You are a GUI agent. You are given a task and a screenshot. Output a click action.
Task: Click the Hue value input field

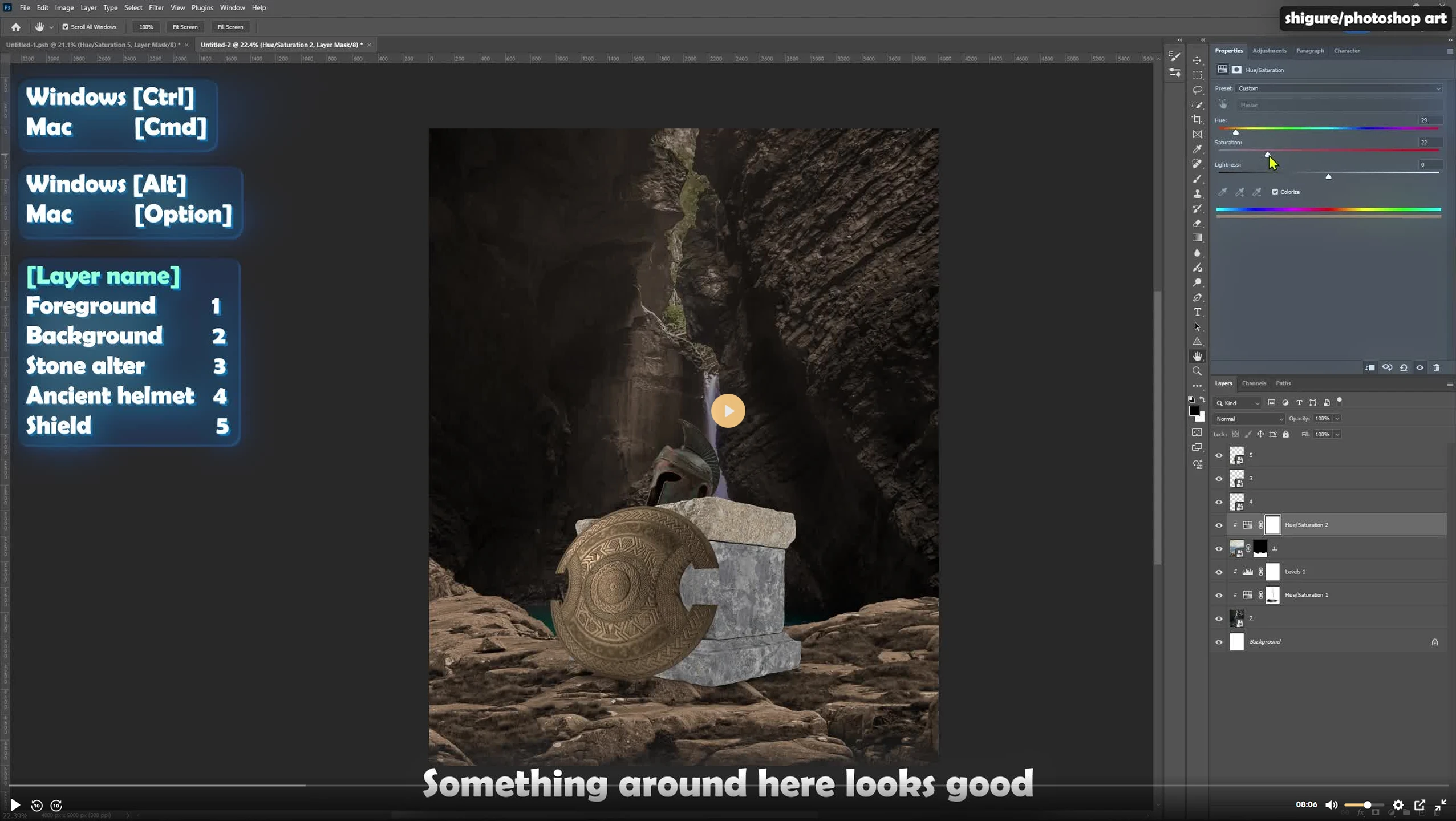tap(1430, 120)
